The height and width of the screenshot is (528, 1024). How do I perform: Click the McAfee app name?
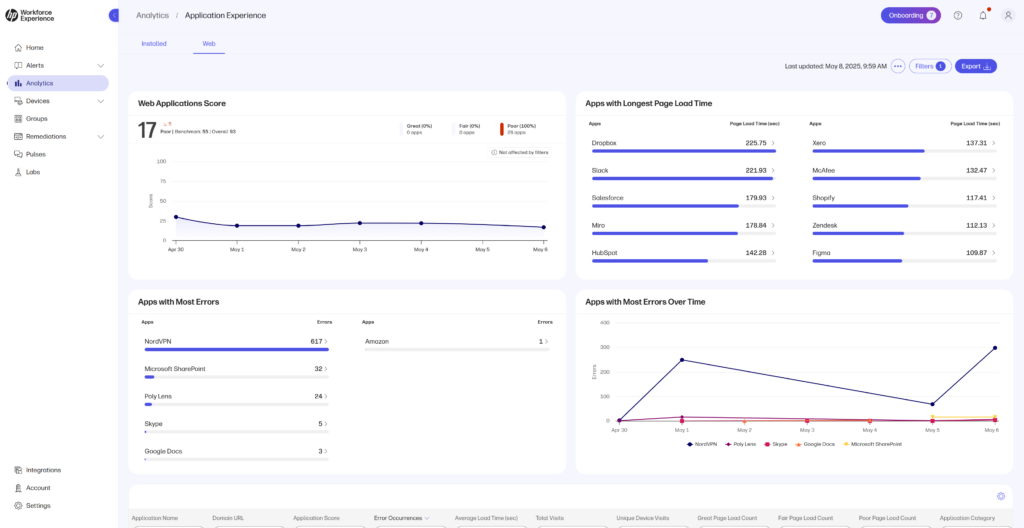point(824,170)
